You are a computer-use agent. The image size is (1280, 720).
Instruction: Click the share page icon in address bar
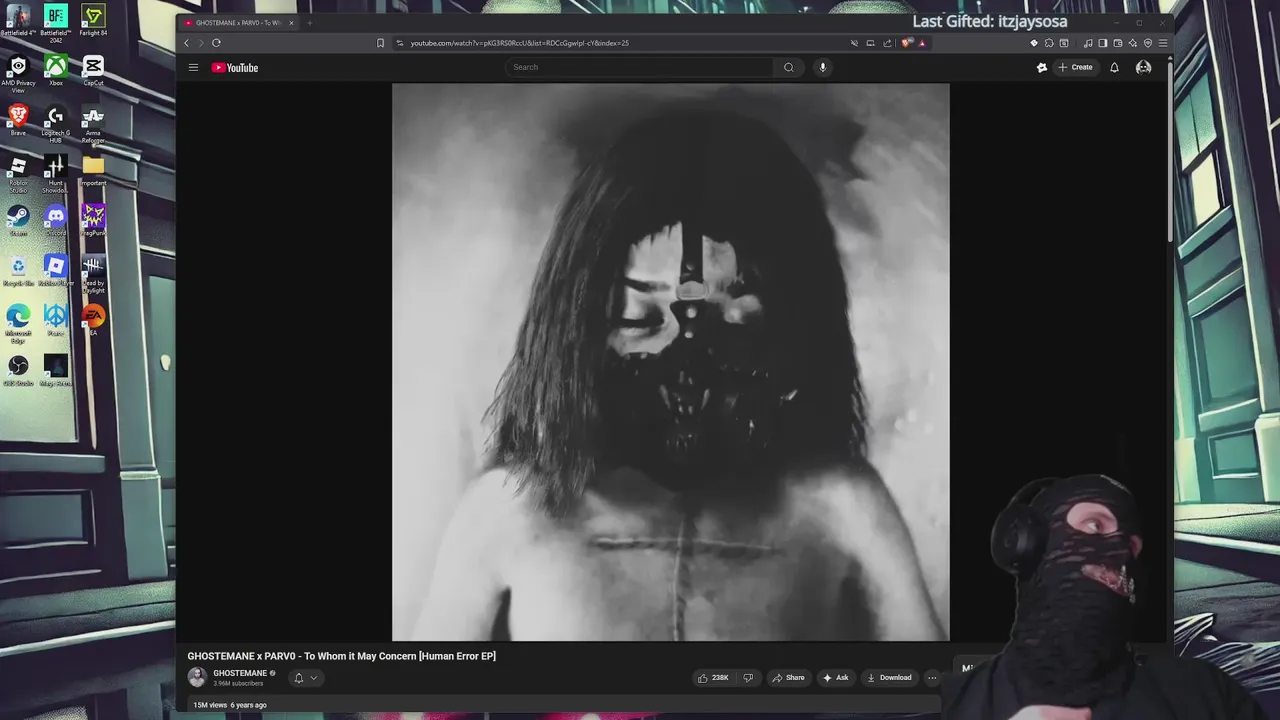[887, 43]
